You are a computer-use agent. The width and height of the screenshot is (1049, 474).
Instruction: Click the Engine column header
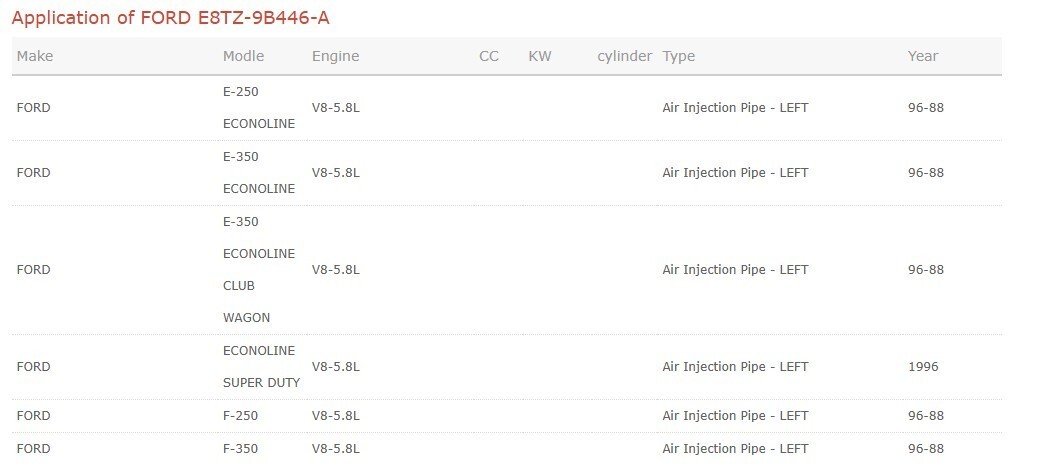point(335,56)
